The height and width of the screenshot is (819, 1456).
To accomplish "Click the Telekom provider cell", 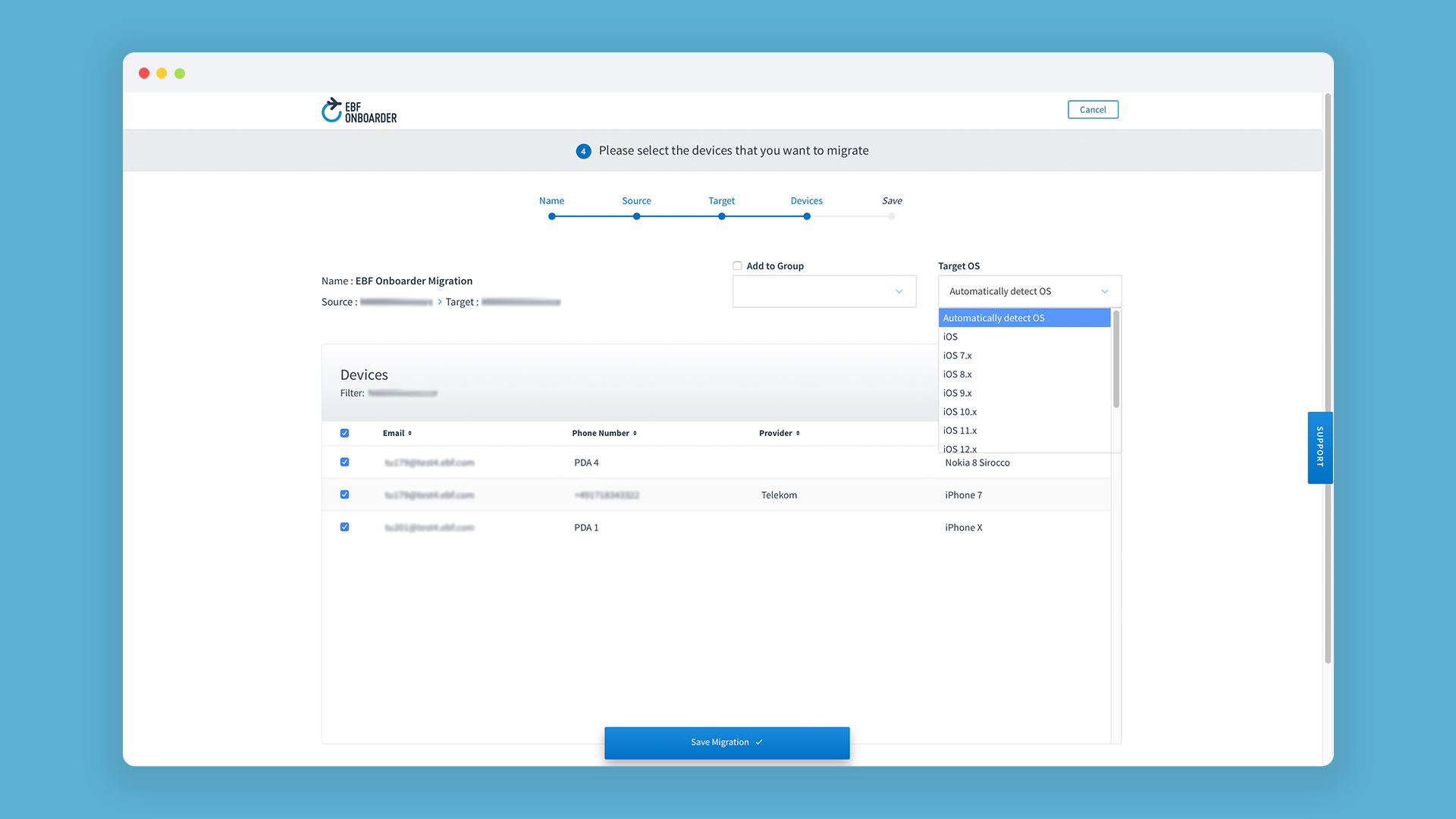I will click(x=779, y=495).
